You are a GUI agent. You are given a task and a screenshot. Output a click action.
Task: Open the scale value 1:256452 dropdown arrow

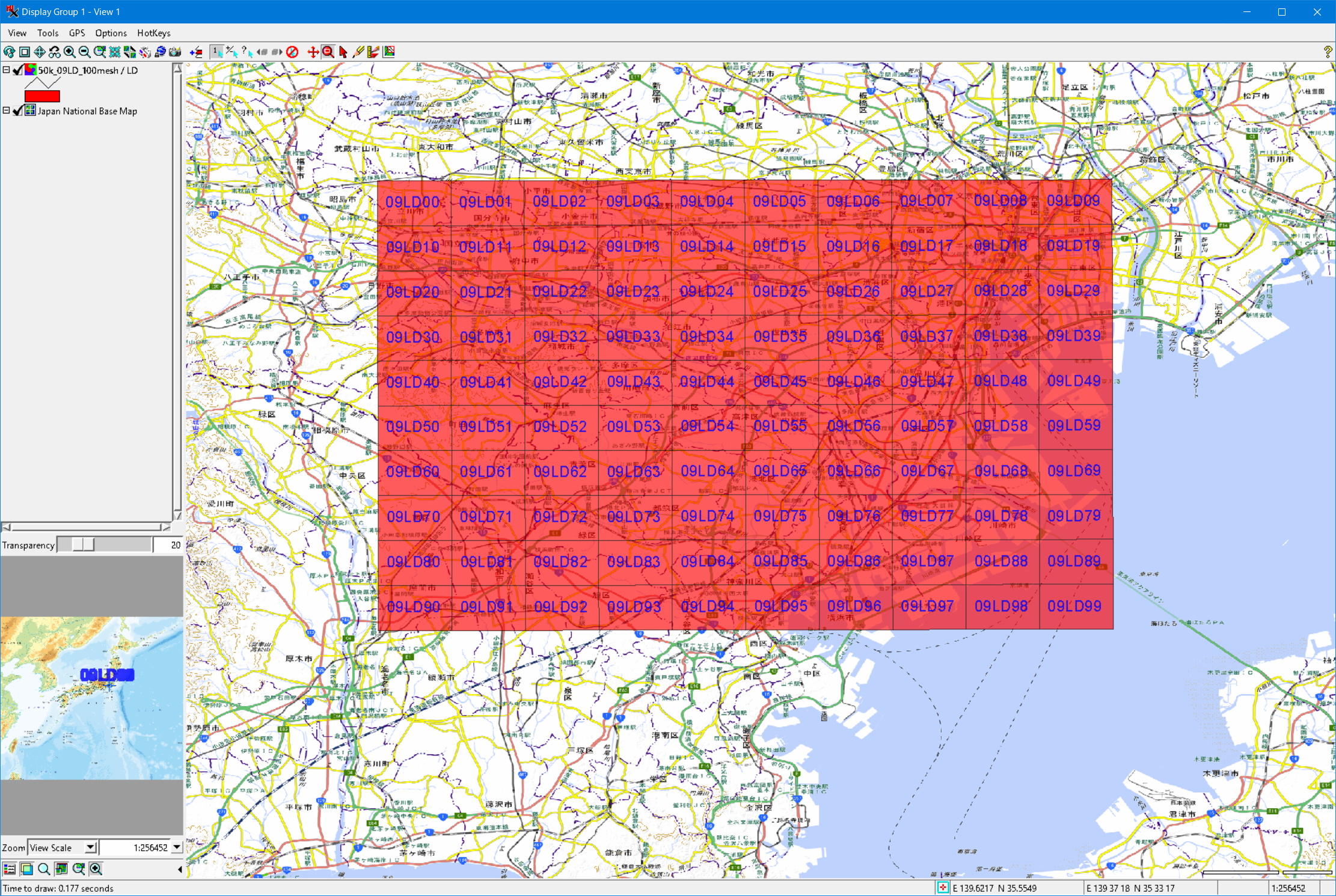click(177, 848)
